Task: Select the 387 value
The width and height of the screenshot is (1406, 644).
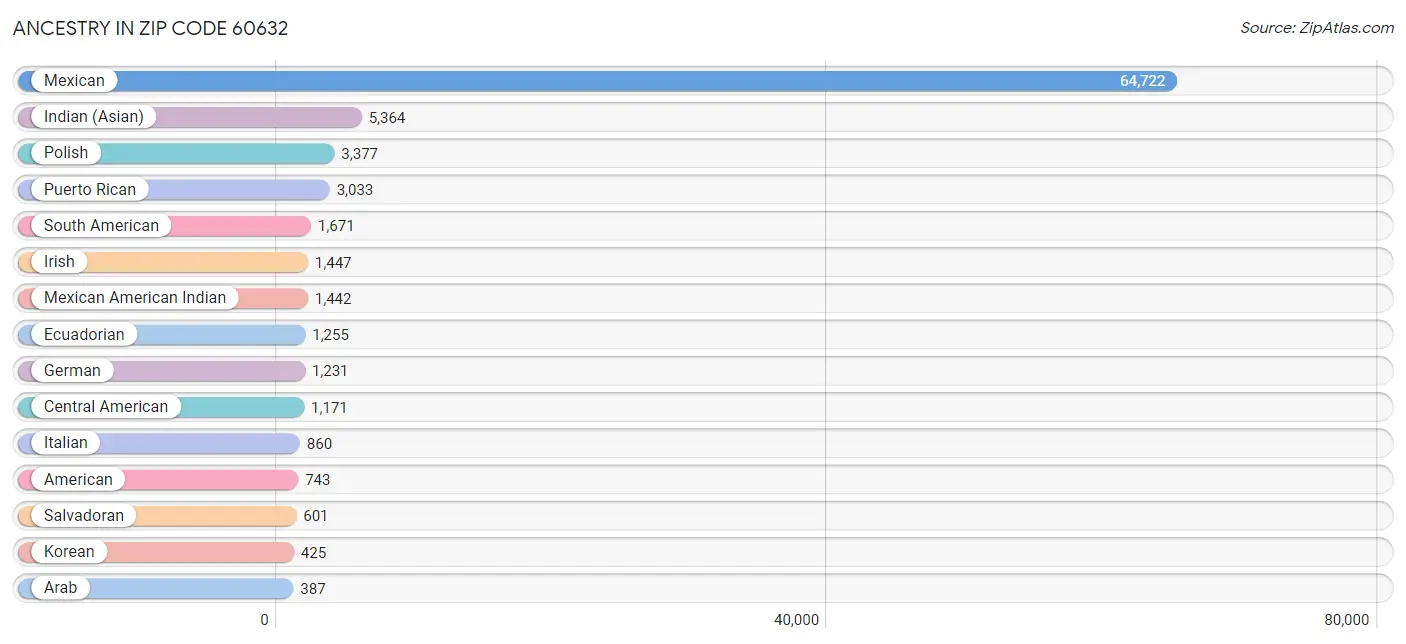Action: (x=313, y=588)
